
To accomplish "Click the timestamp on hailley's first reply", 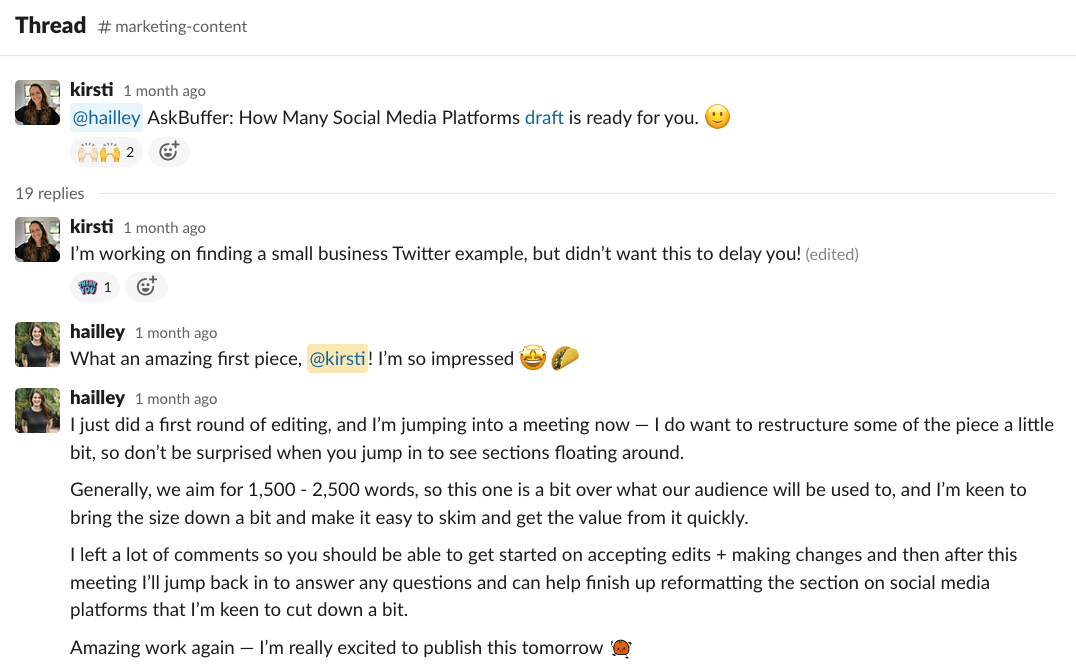I will pyautogui.click(x=175, y=332).
